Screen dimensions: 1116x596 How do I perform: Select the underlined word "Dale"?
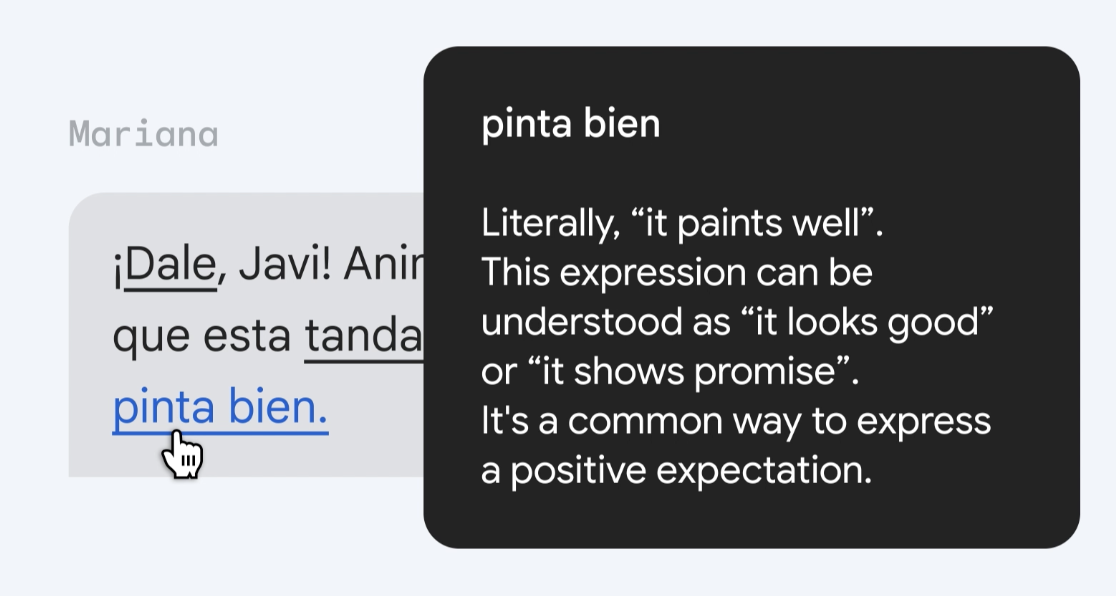(171, 268)
